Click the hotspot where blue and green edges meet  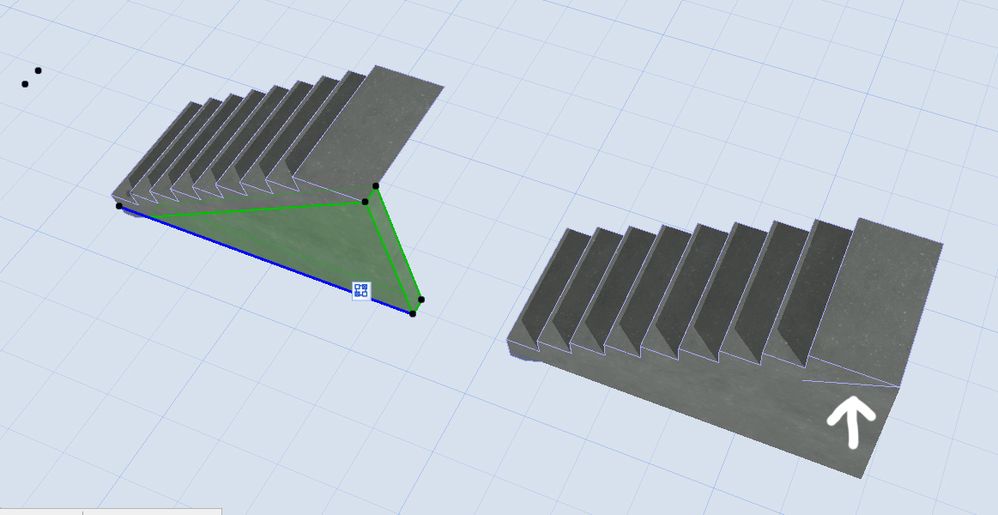pyautogui.click(x=412, y=314)
